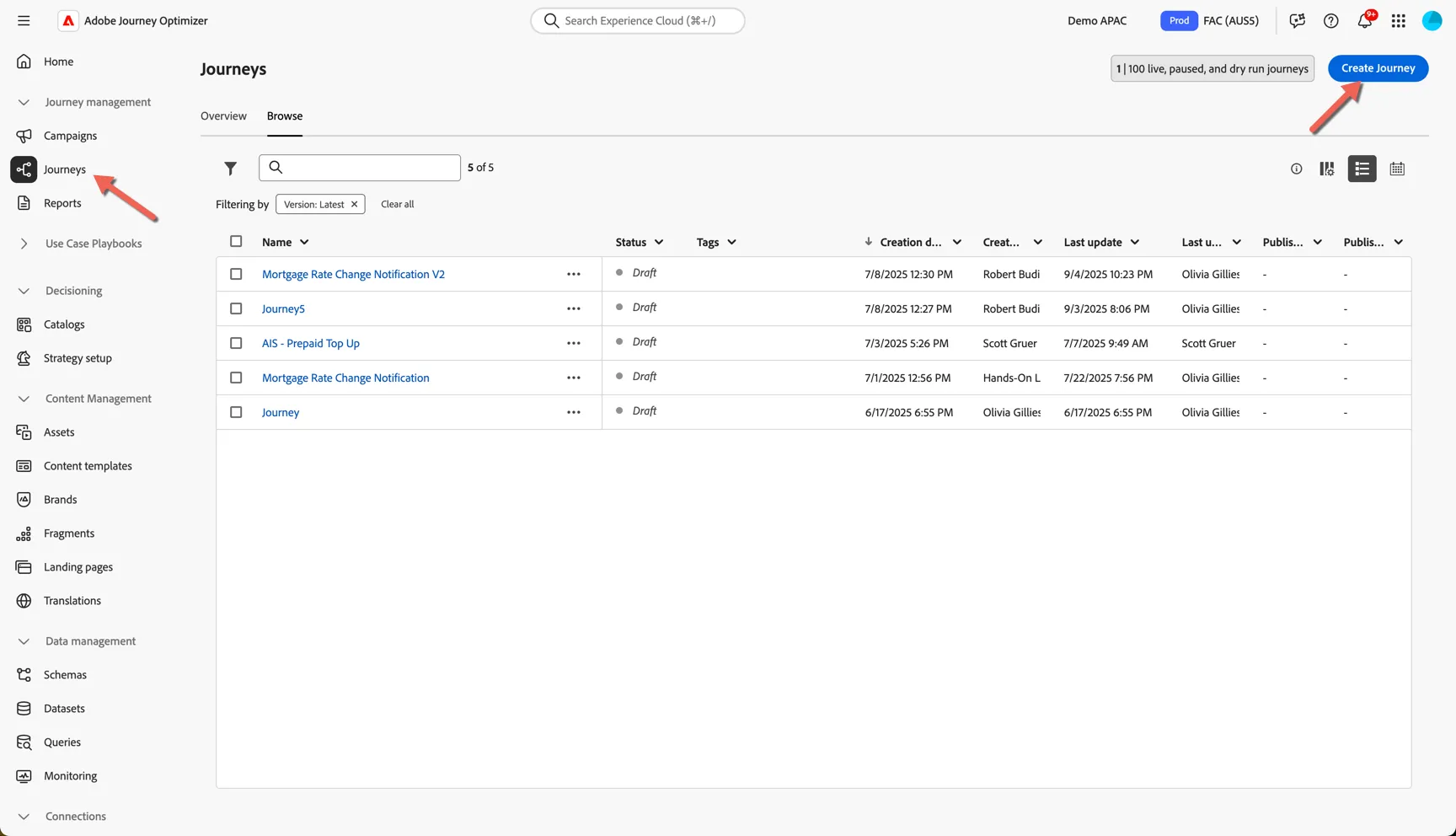Open Monitoring in the sidebar

click(x=70, y=776)
